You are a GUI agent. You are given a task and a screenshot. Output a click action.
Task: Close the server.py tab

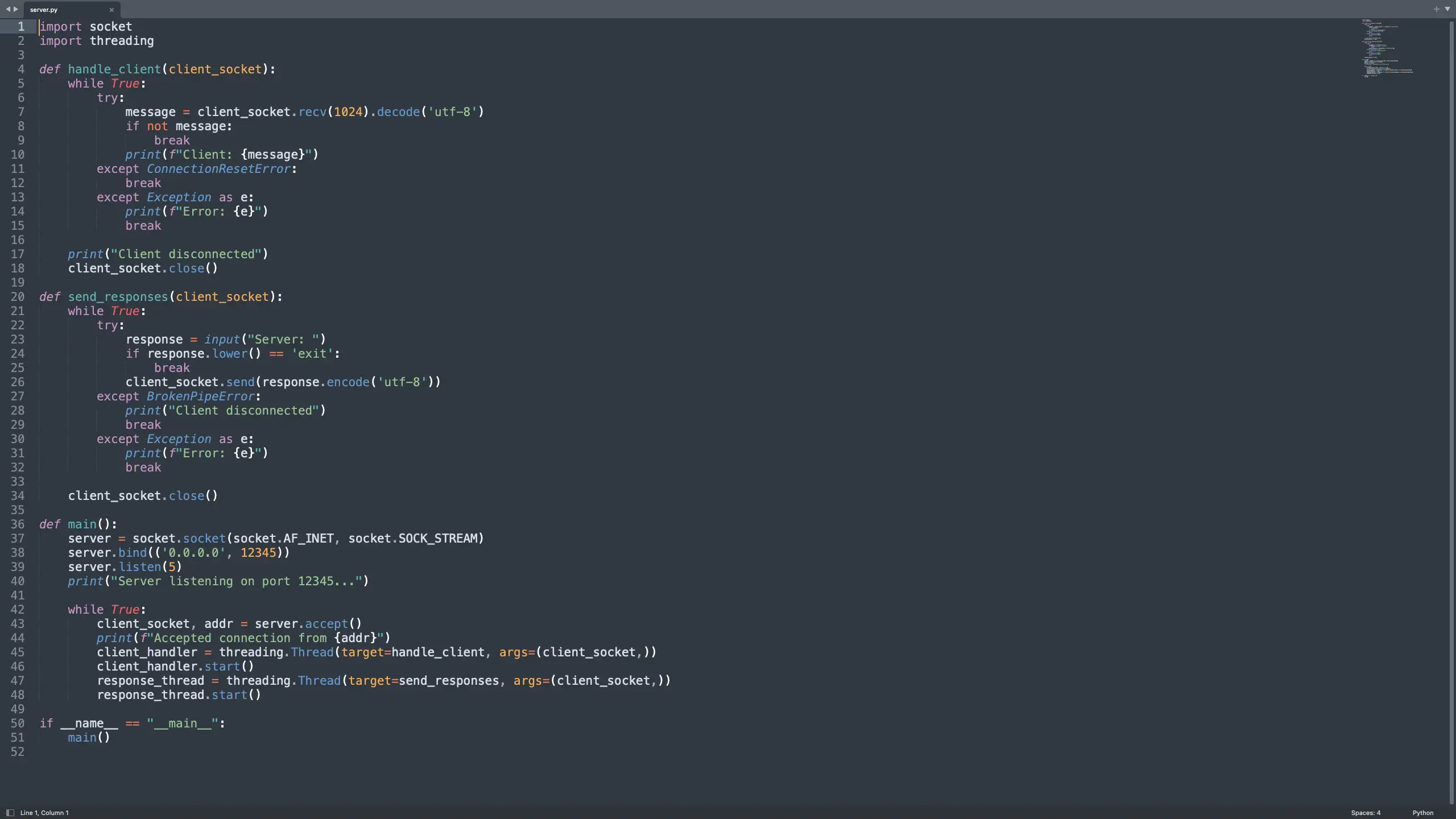coord(111,10)
